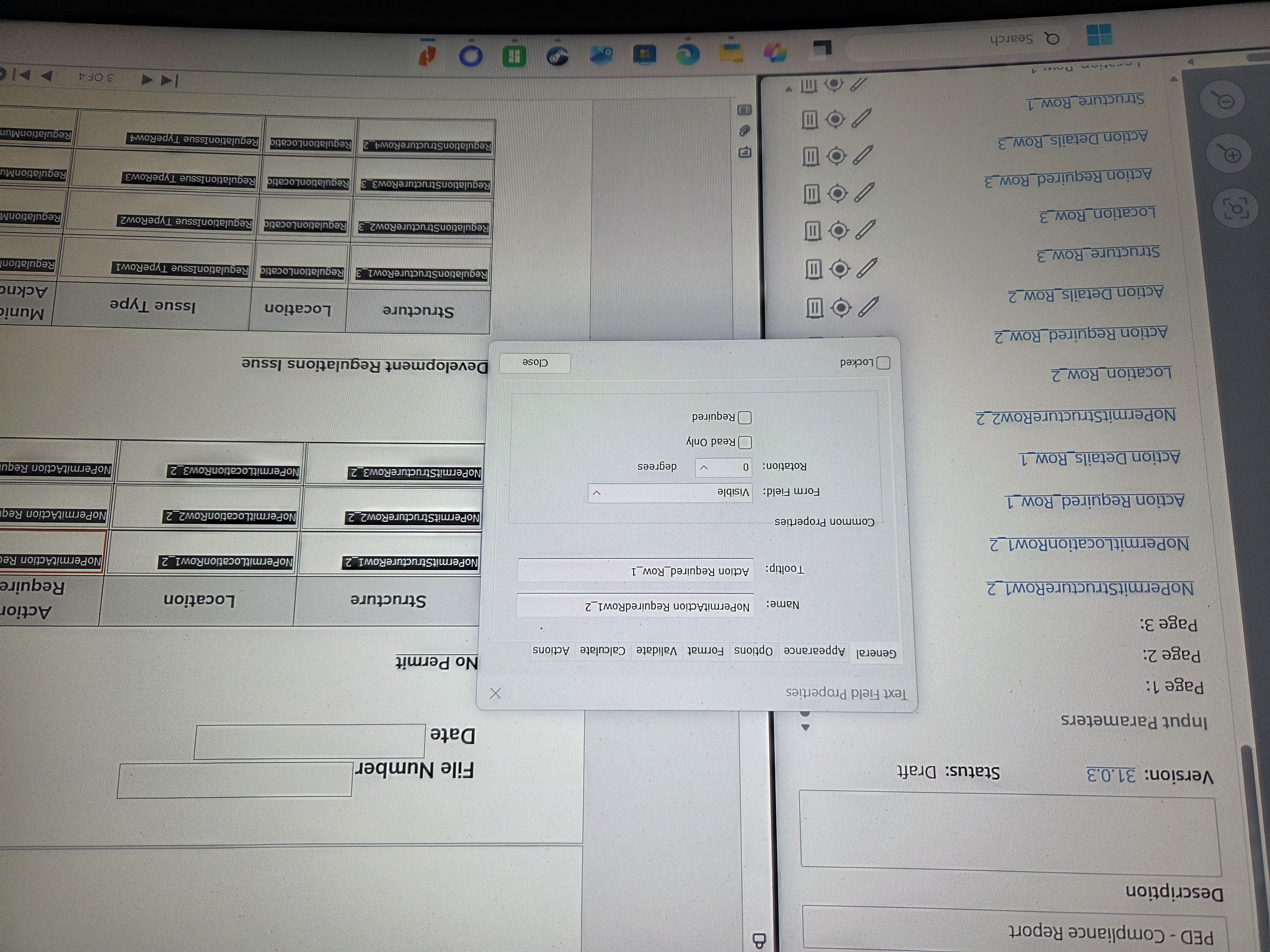Locate the Action Details_Row_2 field with target icon

click(842, 308)
